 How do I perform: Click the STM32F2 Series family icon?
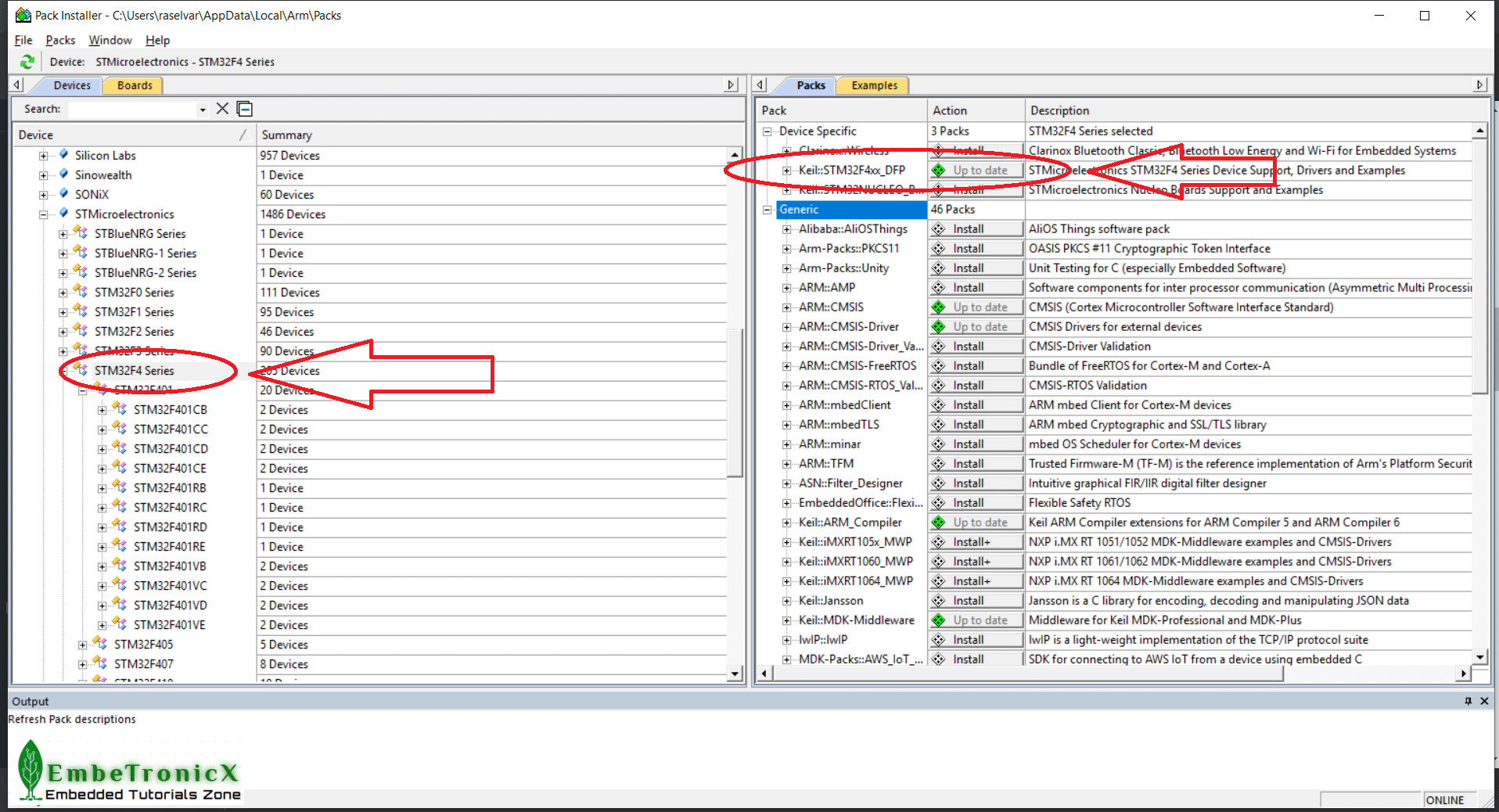coord(81,330)
